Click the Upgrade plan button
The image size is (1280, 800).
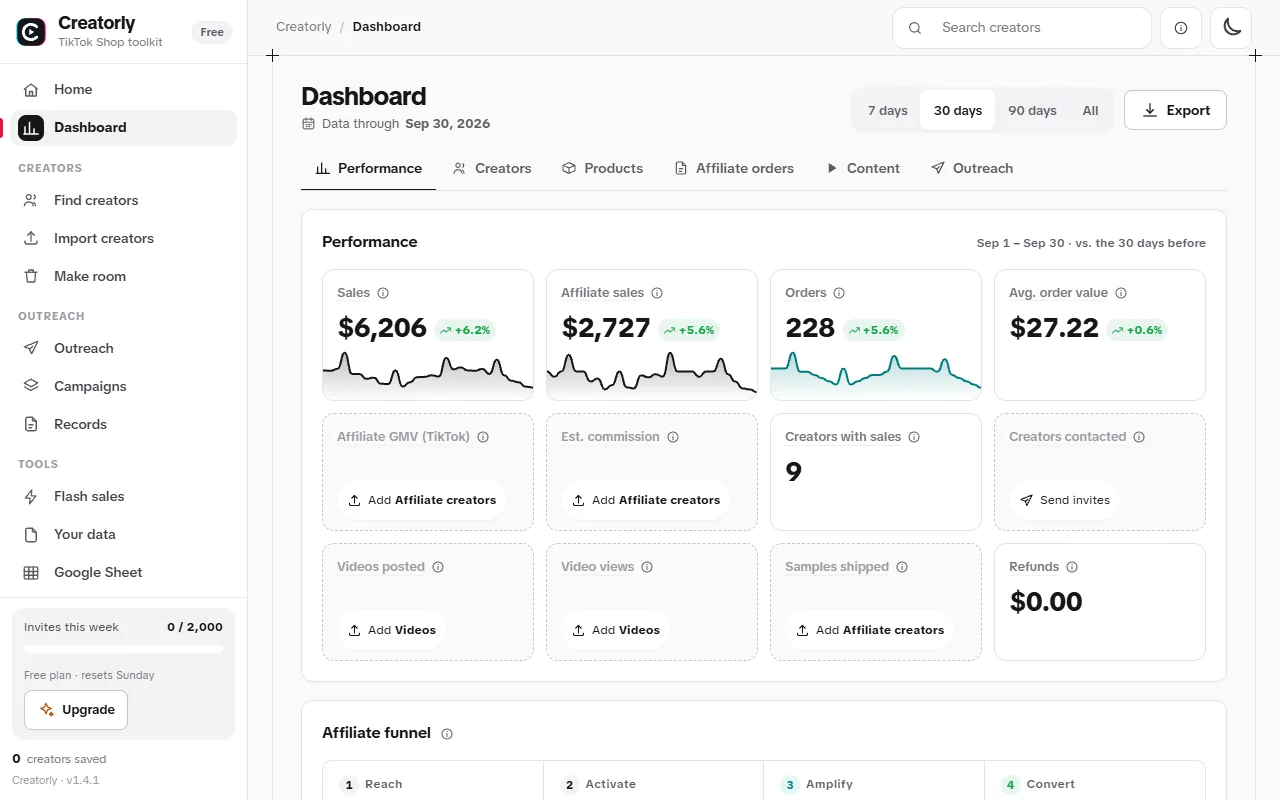(76, 710)
